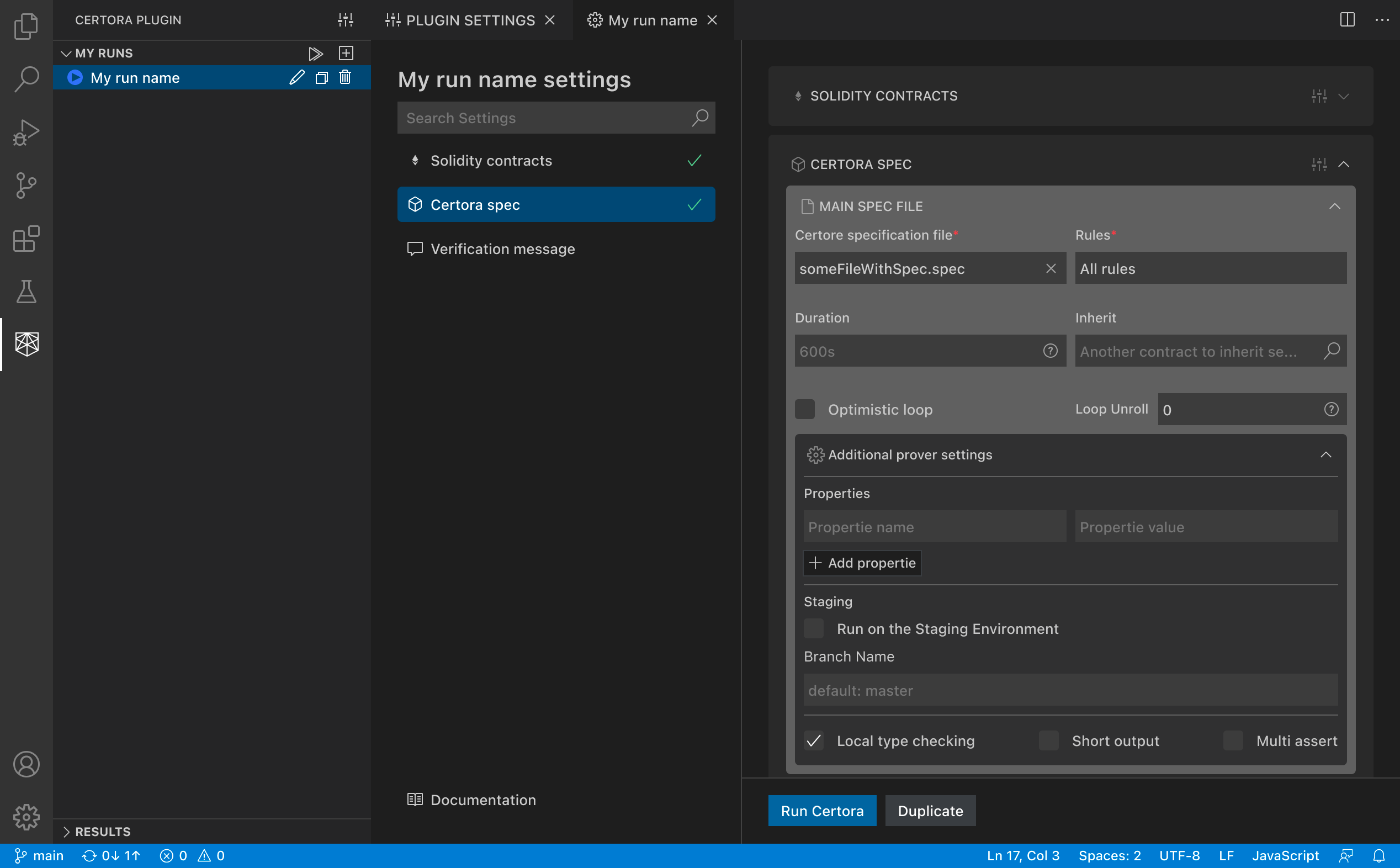Open the Rules 'All rules' dropdown

point(1211,268)
